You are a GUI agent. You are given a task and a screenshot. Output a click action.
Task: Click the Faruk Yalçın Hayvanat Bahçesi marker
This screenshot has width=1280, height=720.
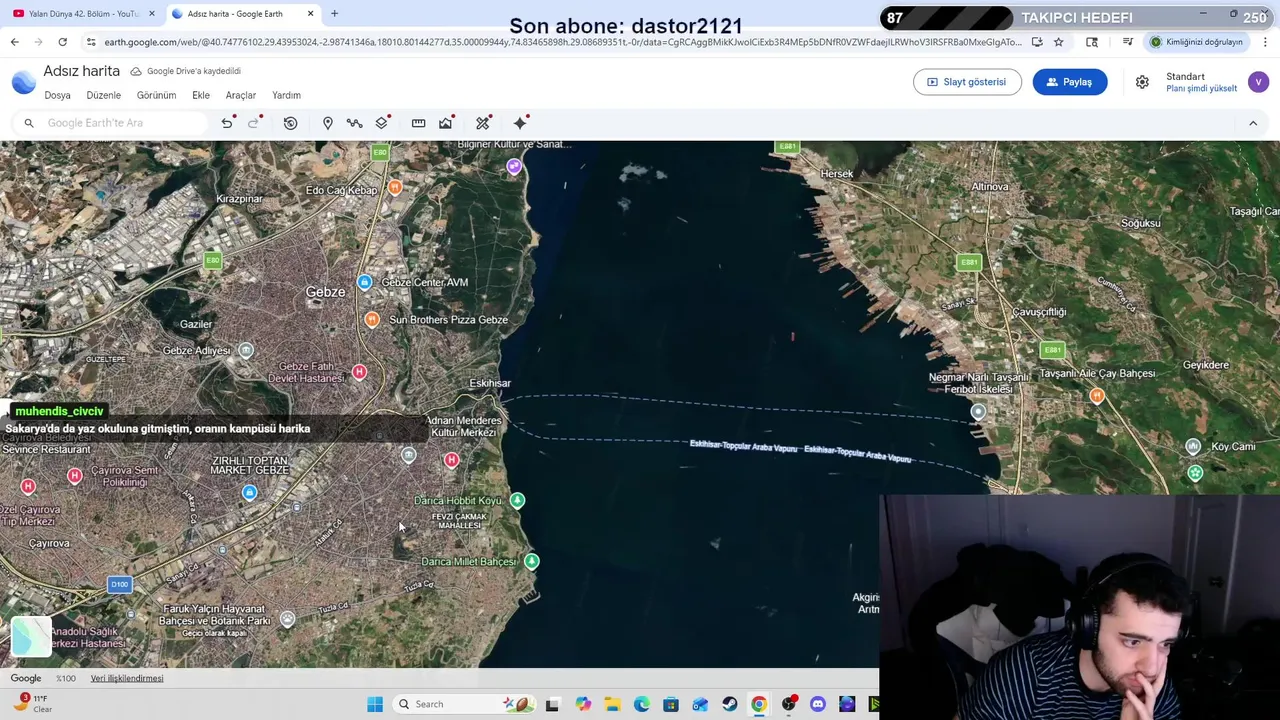(288, 619)
